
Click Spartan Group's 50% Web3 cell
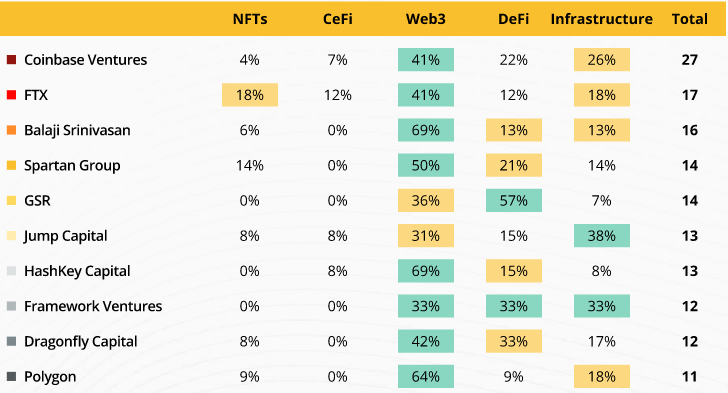click(x=426, y=165)
